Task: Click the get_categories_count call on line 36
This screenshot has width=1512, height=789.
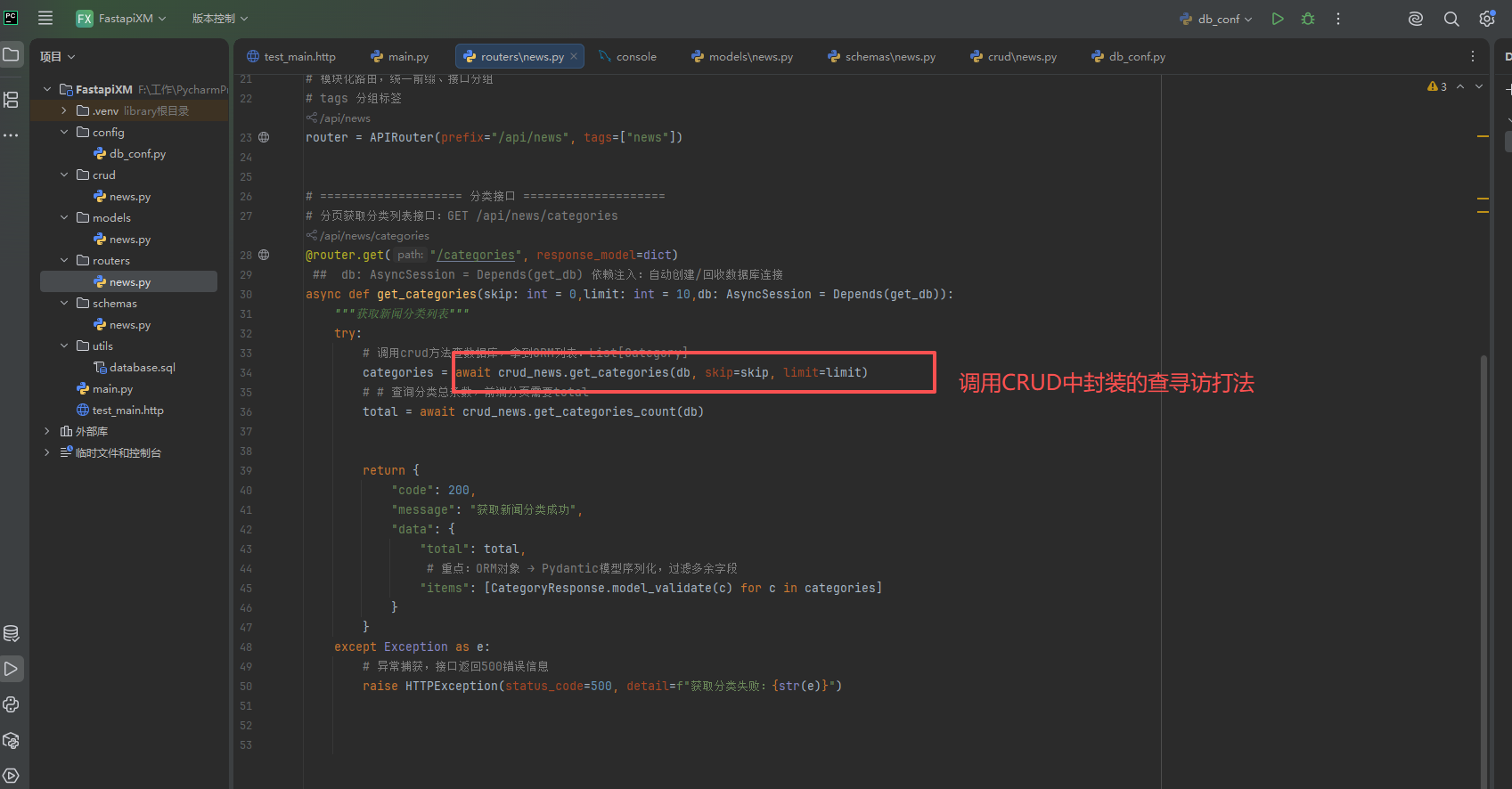Action: (605, 411)
